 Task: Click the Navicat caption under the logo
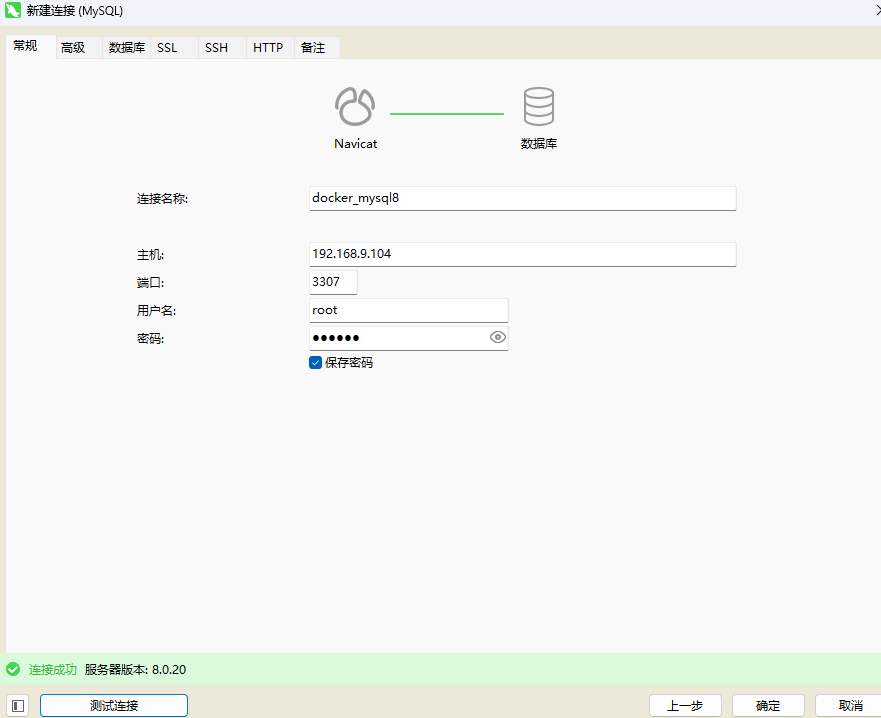(x=355, y=144)
